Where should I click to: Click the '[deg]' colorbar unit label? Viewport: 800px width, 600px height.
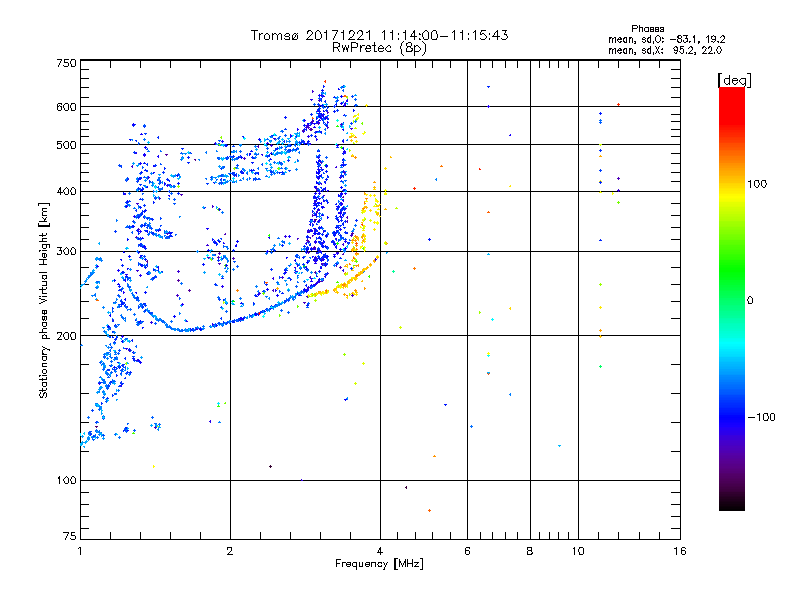(734, 80)
